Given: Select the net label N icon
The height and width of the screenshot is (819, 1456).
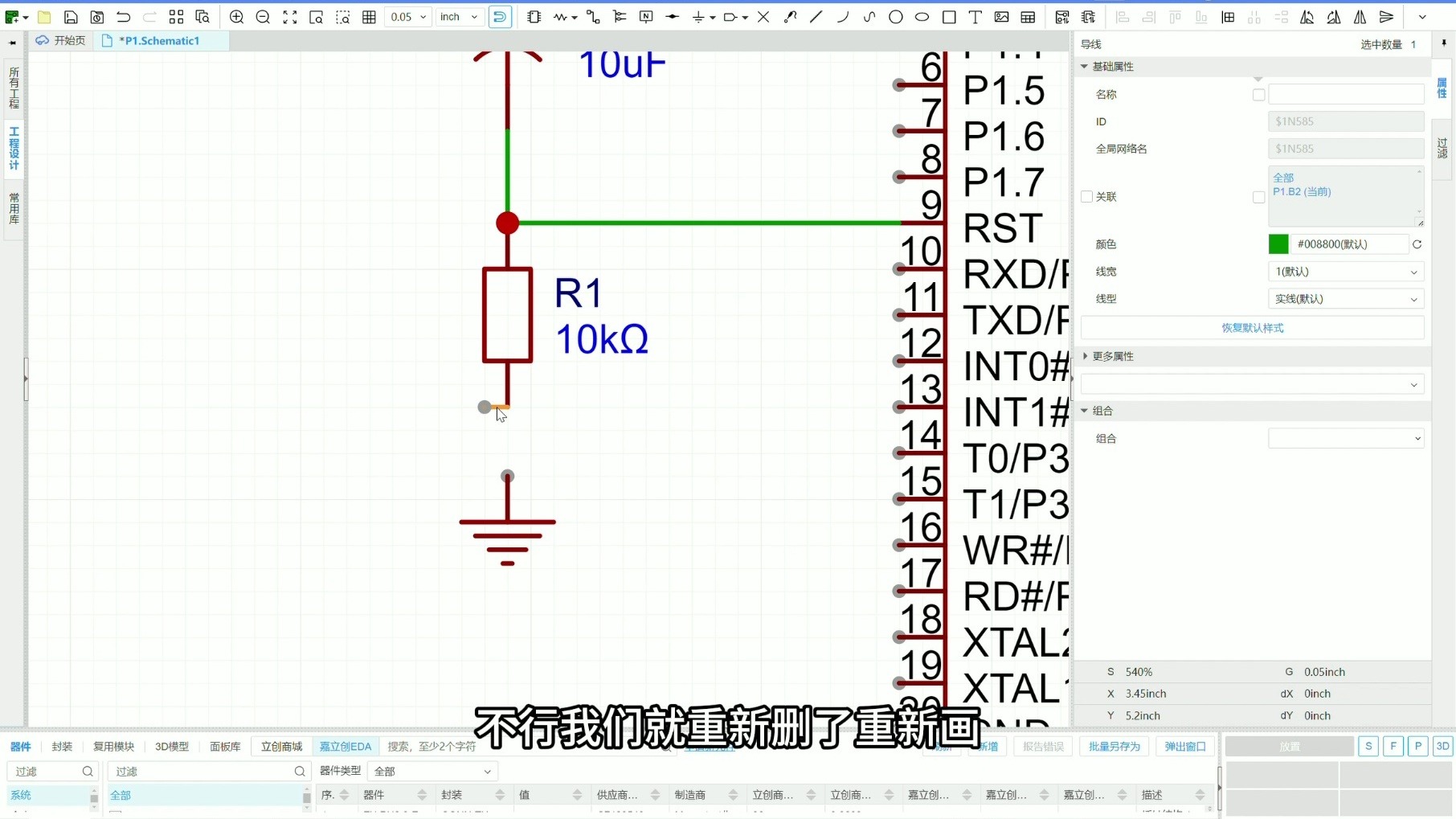Looking at the screenshot, I should tap(646, 17).
